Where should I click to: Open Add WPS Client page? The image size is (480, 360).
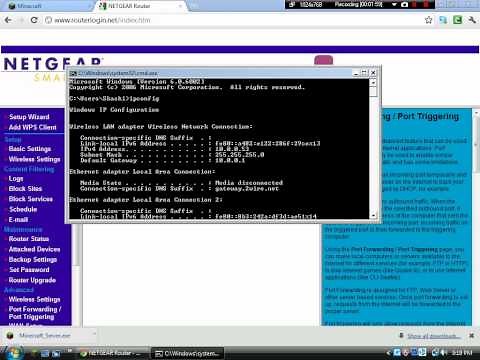click(x=33, y=127)
